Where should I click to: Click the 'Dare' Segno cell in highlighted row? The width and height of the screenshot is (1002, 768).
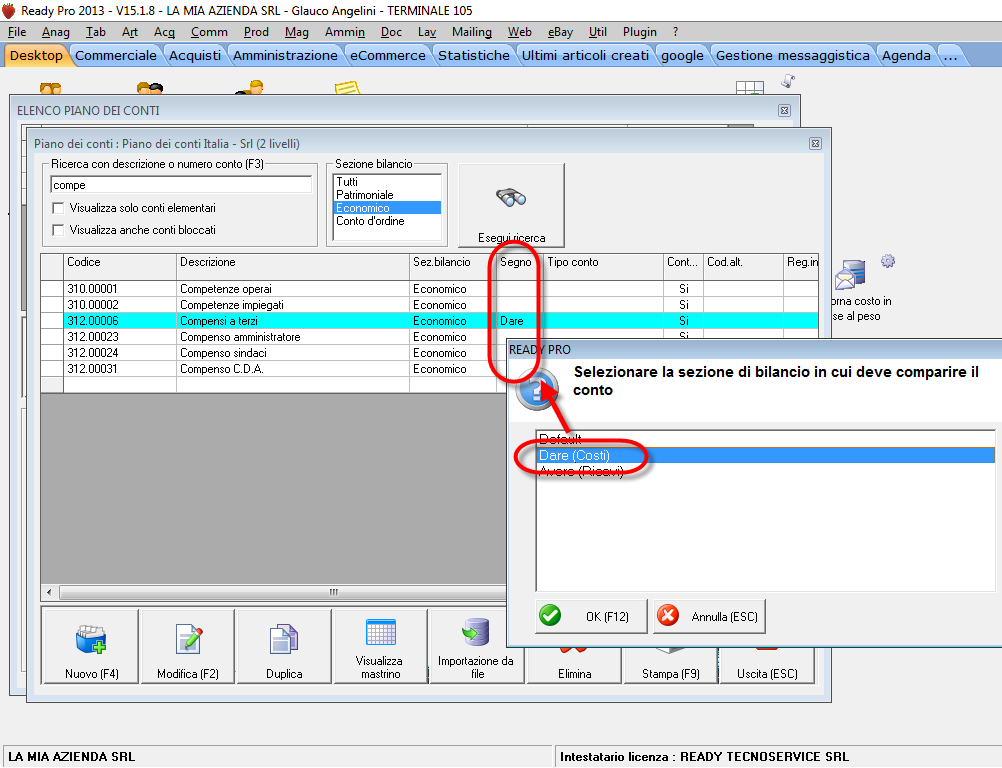(520, 321)
